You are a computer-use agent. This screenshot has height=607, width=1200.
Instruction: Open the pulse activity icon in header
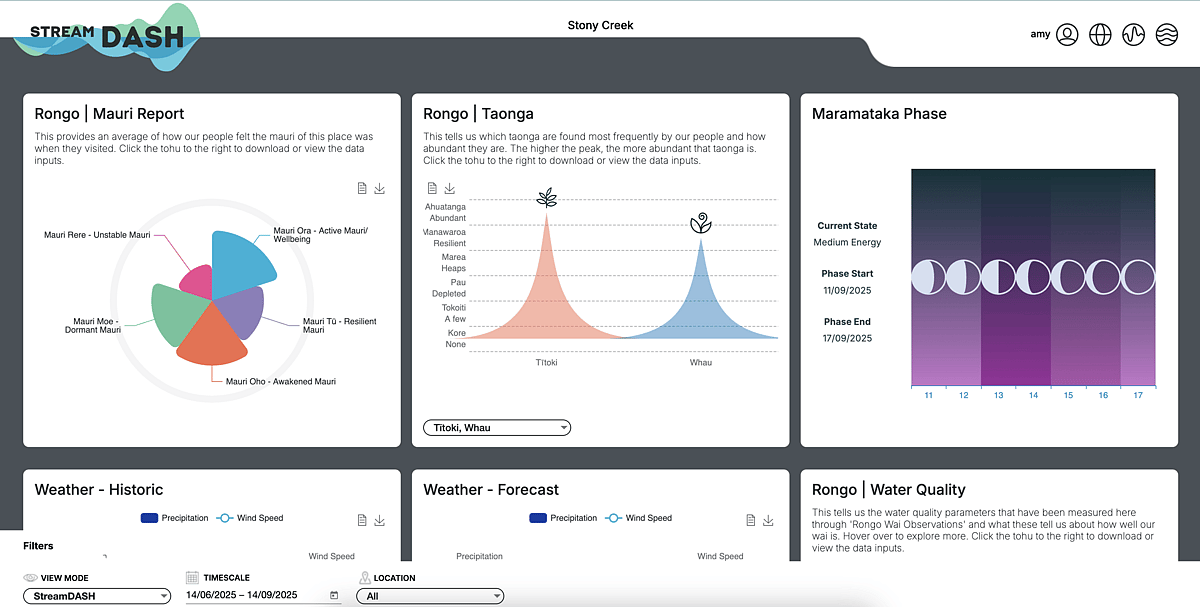pos(1133,35)
